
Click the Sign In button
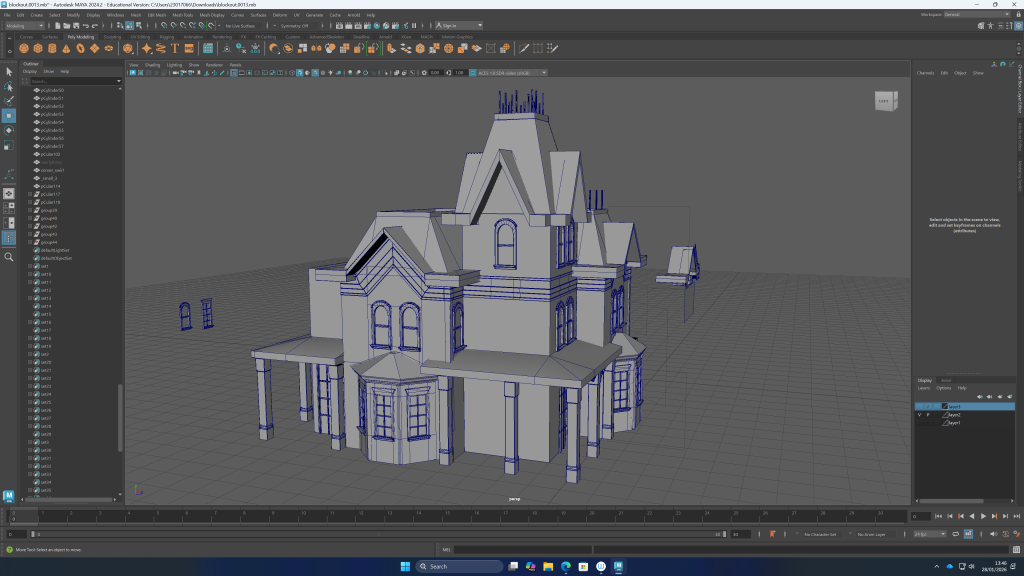point(451,26)
